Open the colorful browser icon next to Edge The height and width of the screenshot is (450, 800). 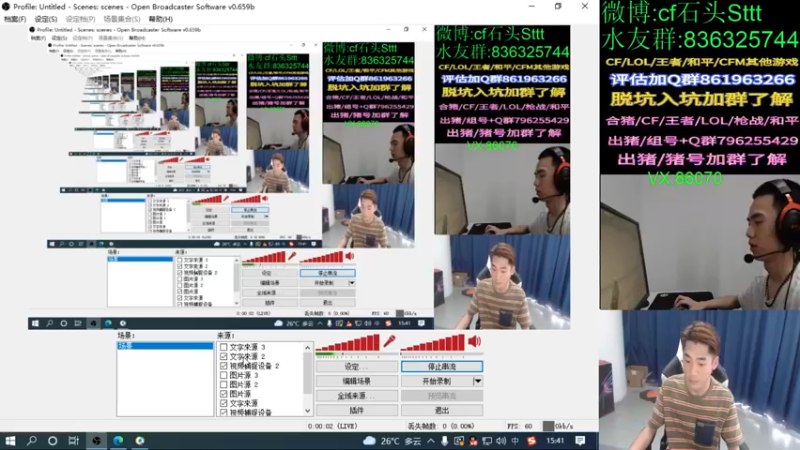pyautogui.click(x=140, y=440)
